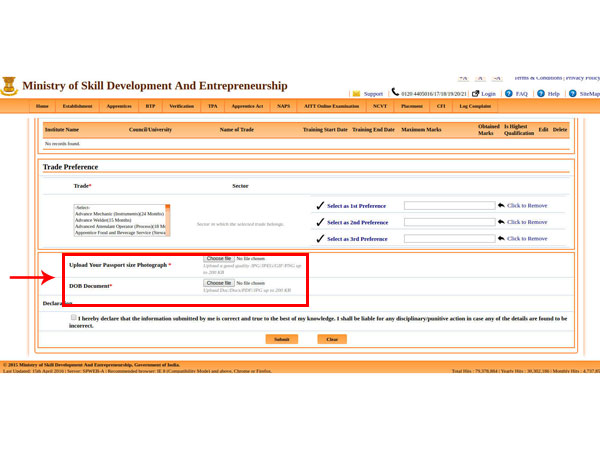Click the 'Training Start Date' column header
This screenshot has height=450, width=600.
(x=325, y=129)
